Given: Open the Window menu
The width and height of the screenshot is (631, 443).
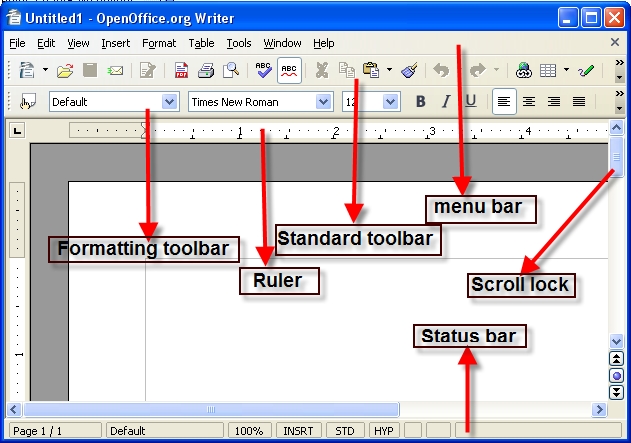Looking at the screenshot, I should coord(283,43).
